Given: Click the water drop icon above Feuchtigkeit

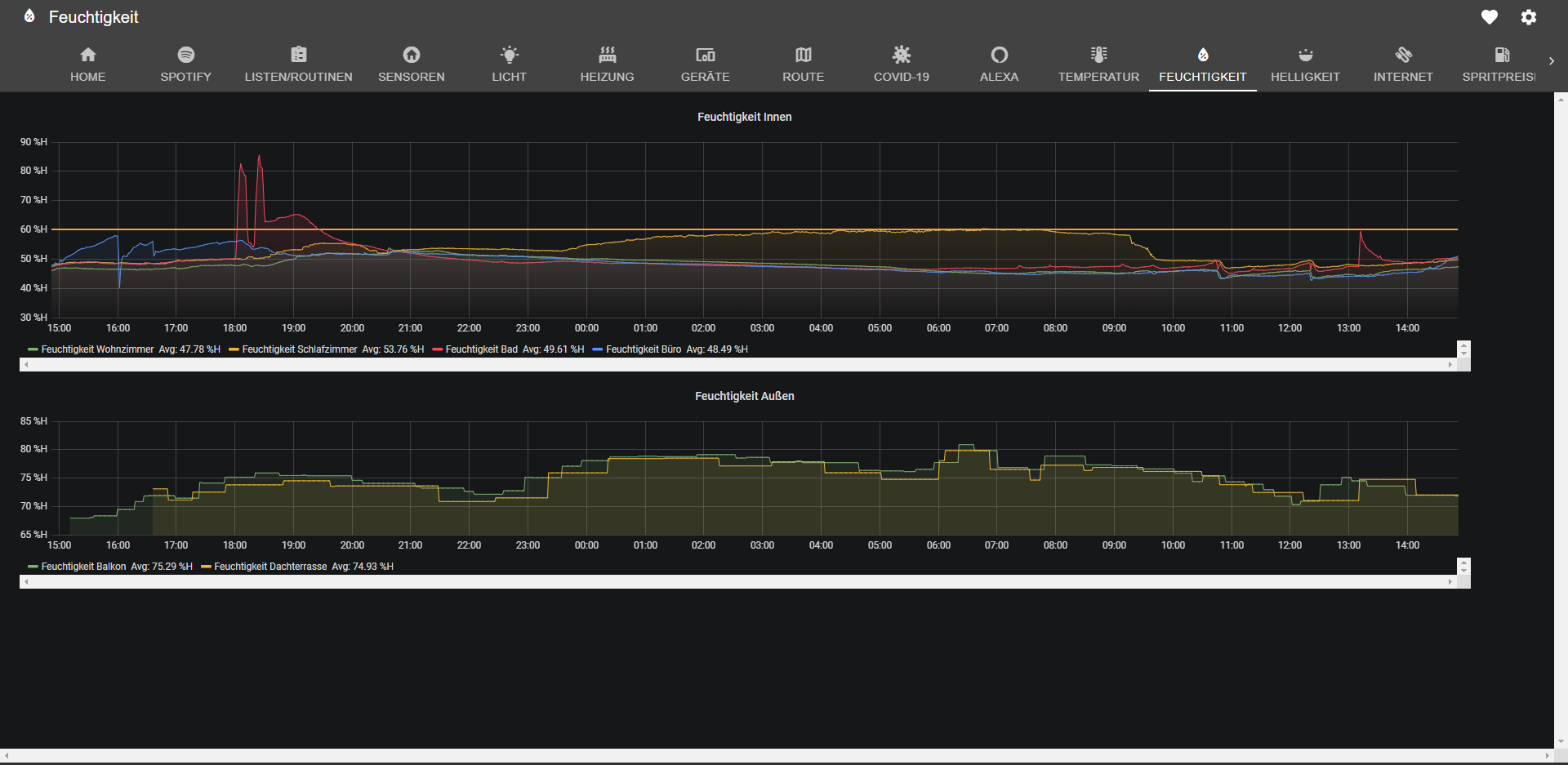Looking at the screenshot, I should tap(1203, 55).
